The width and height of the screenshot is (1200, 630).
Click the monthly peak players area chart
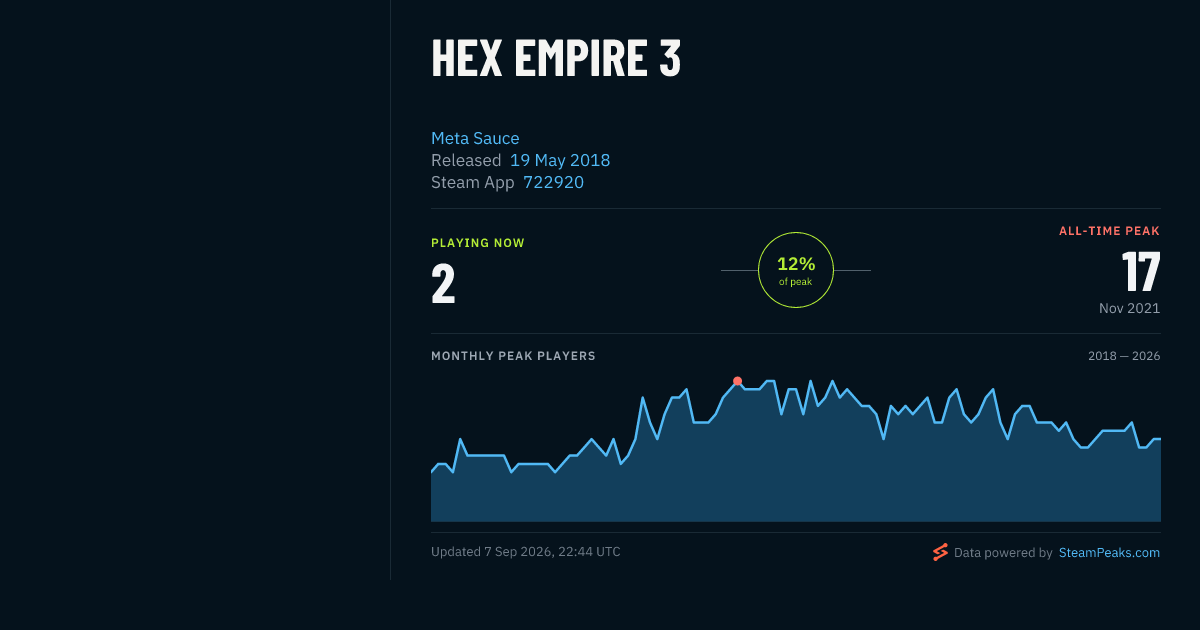pyautogui.click(x=796, y=451)
